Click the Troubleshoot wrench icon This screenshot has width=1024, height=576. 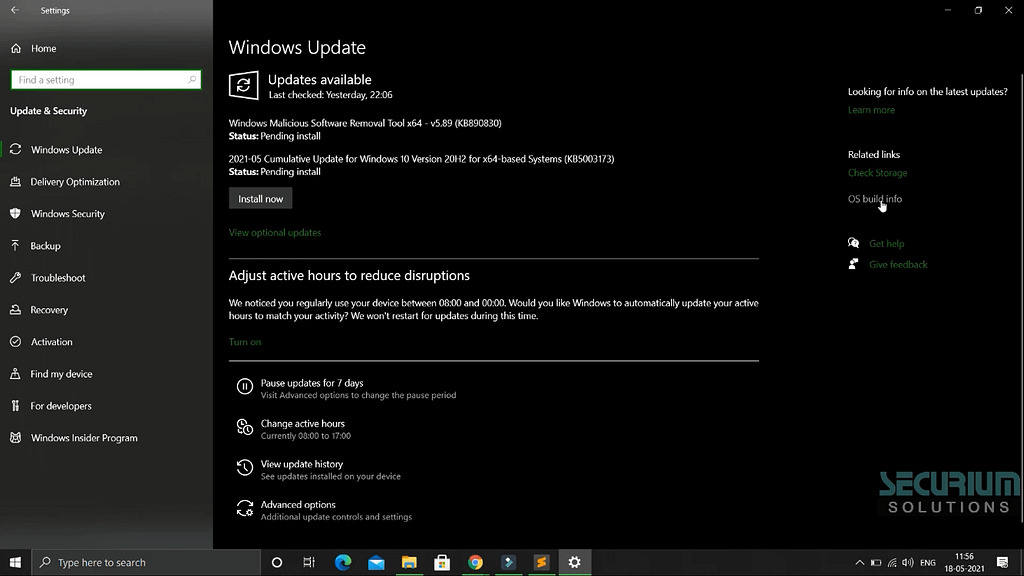(x=16, y=278)
